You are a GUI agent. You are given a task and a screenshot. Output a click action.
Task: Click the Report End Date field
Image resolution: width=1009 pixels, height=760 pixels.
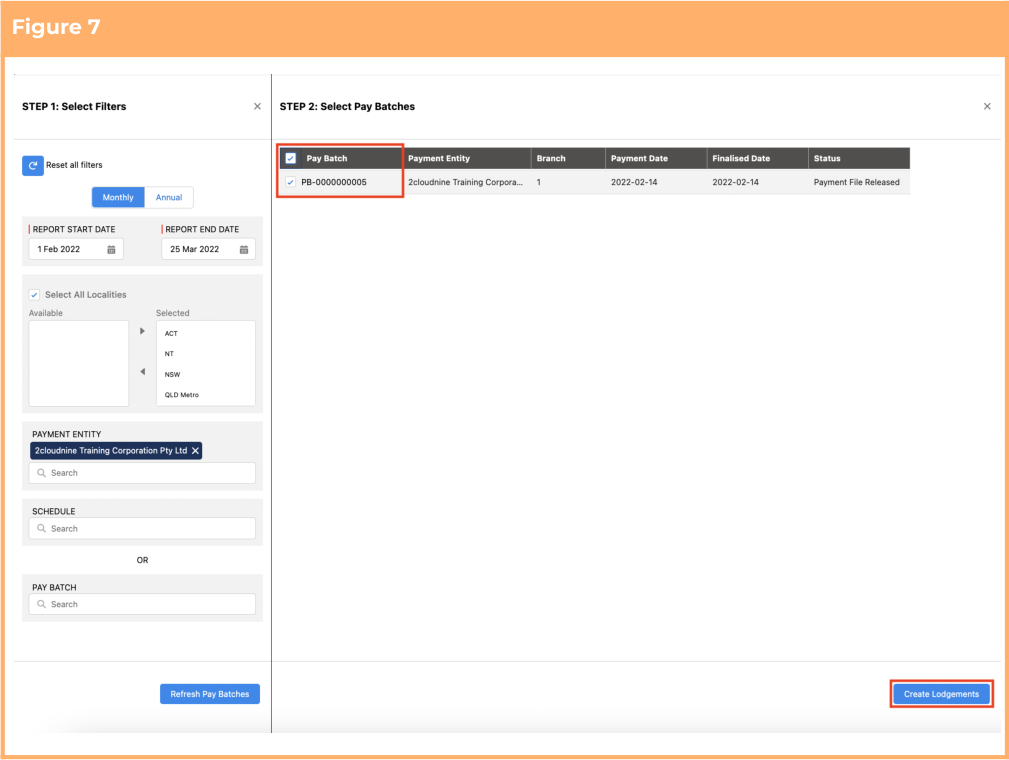click(x=208, y=249)
